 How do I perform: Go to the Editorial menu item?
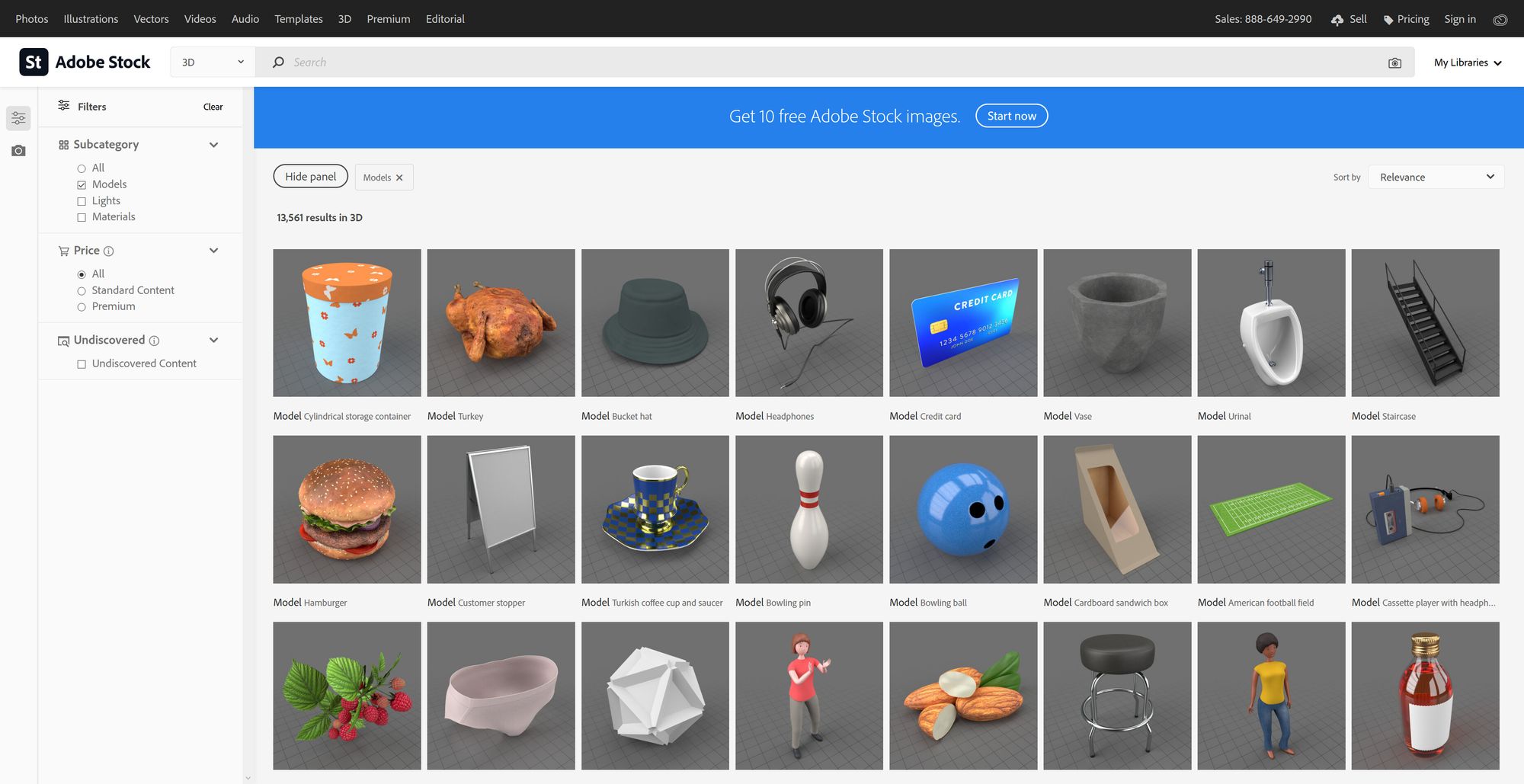click(x=445, y=19)
